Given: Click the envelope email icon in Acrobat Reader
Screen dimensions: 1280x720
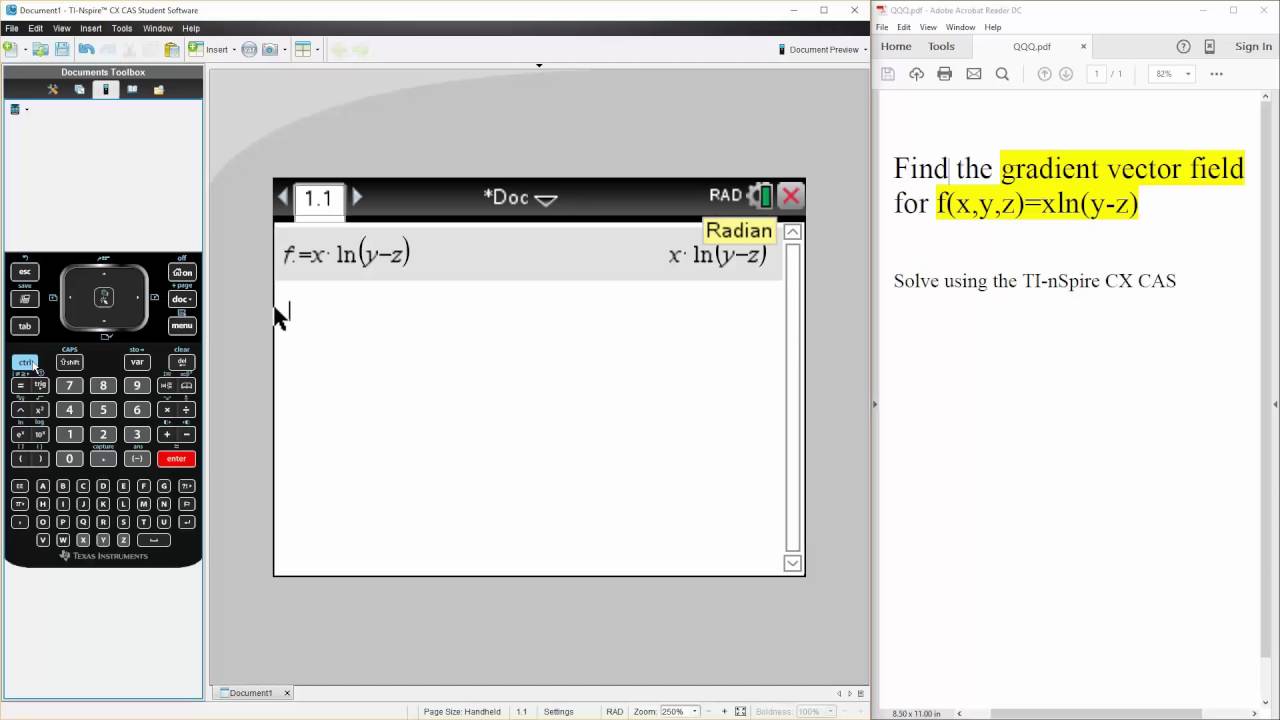Looking at the screenshot, I should 973,74.
